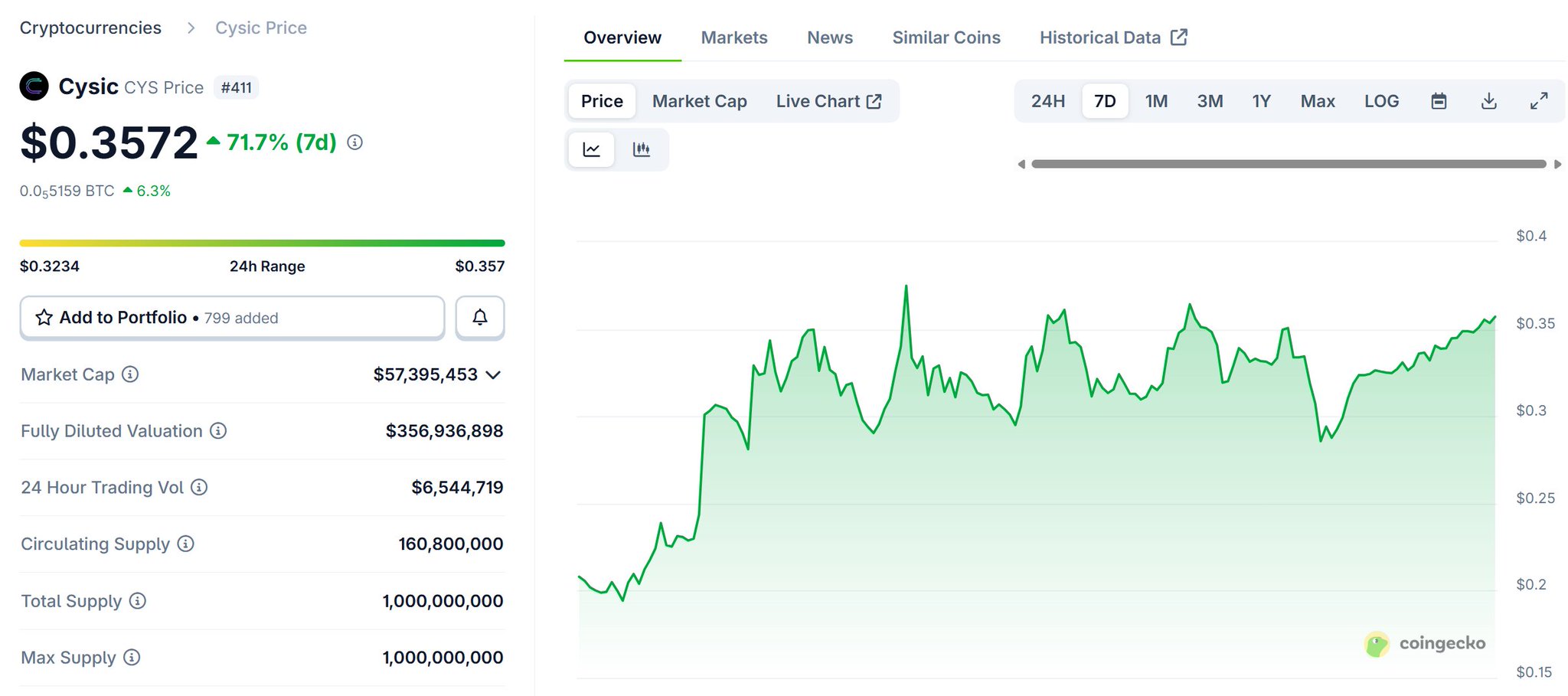Switch to candlestick chart view icon
The width and height of the screenshot is (1568, 696).
[x=642, y=149]
